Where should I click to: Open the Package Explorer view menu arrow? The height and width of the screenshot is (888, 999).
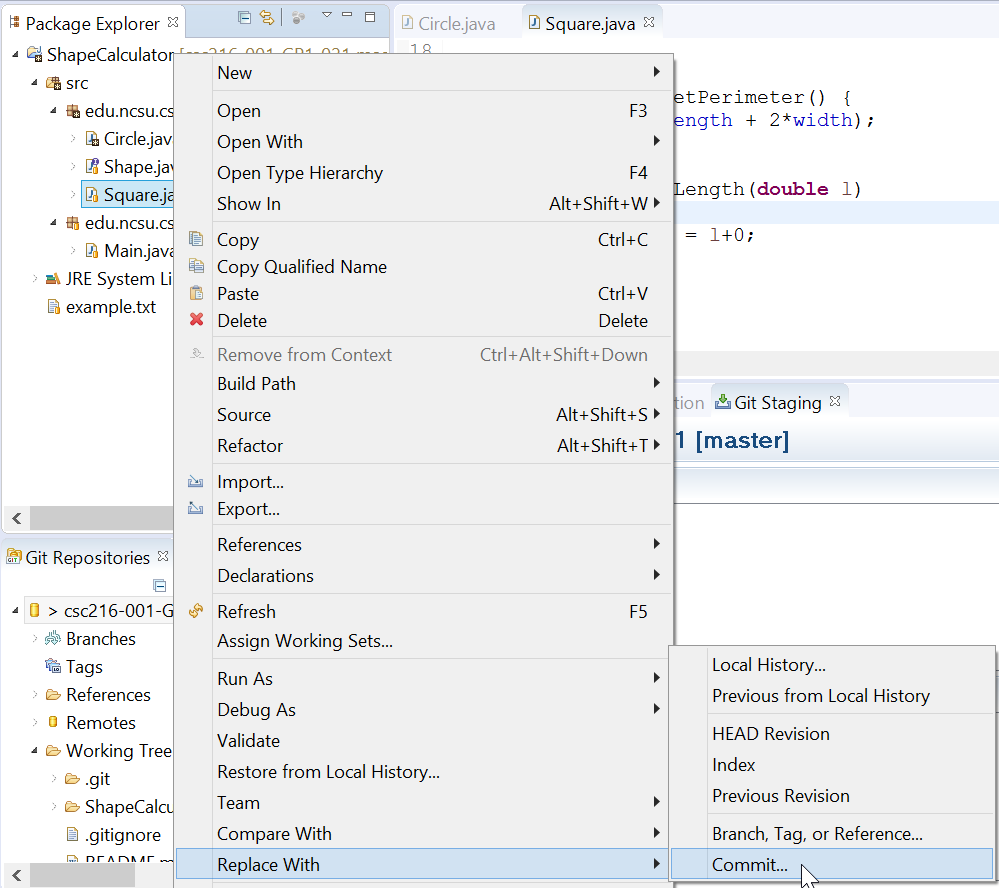(x=327, y=17)
